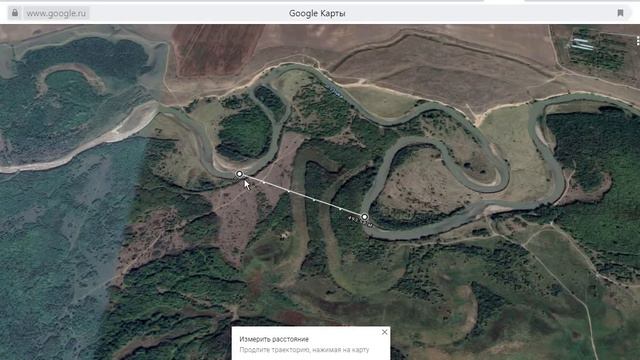This screenshot has height=360, width=640.
Task: Close the measure distance panel
Action: click(x=384, y=332)
